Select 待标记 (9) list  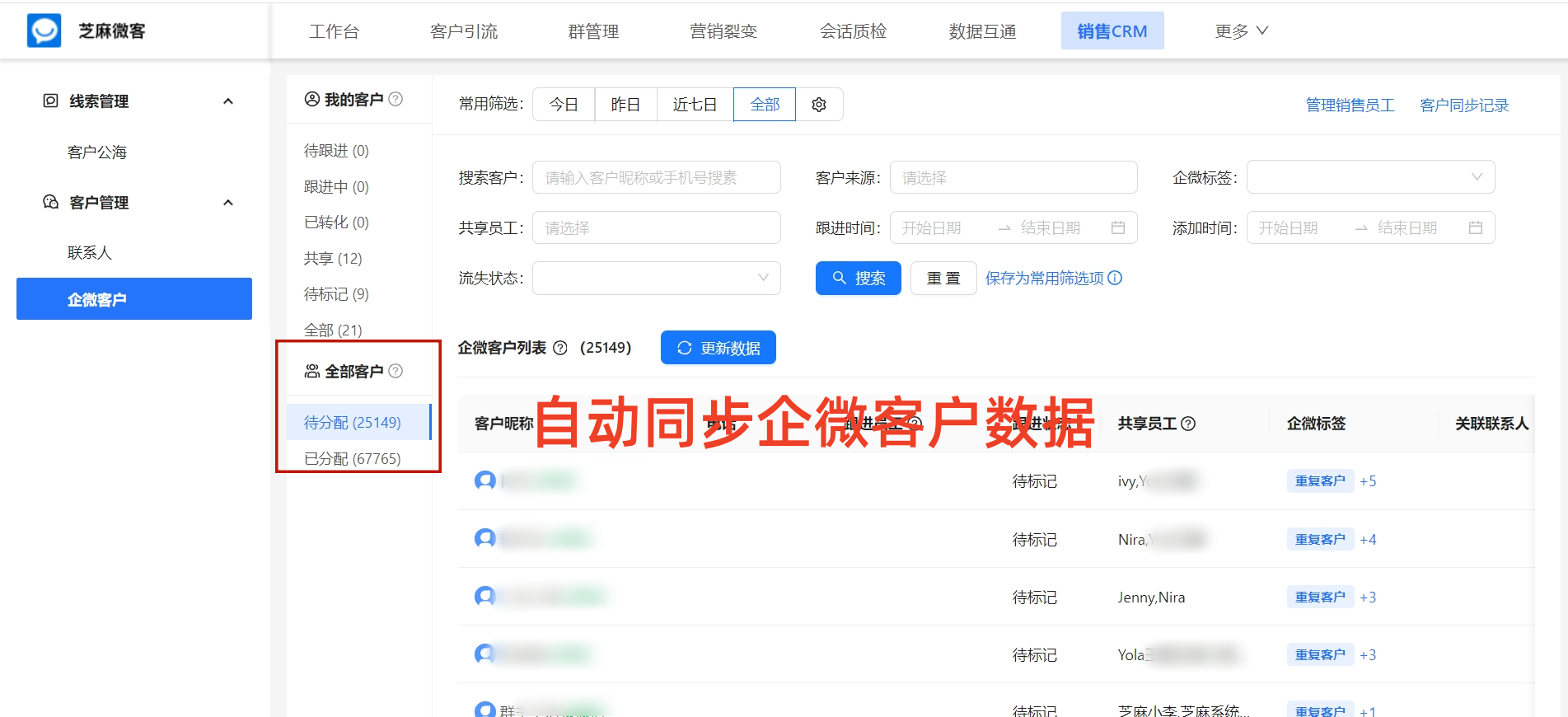pyautogui.click(x=336, y=294)
